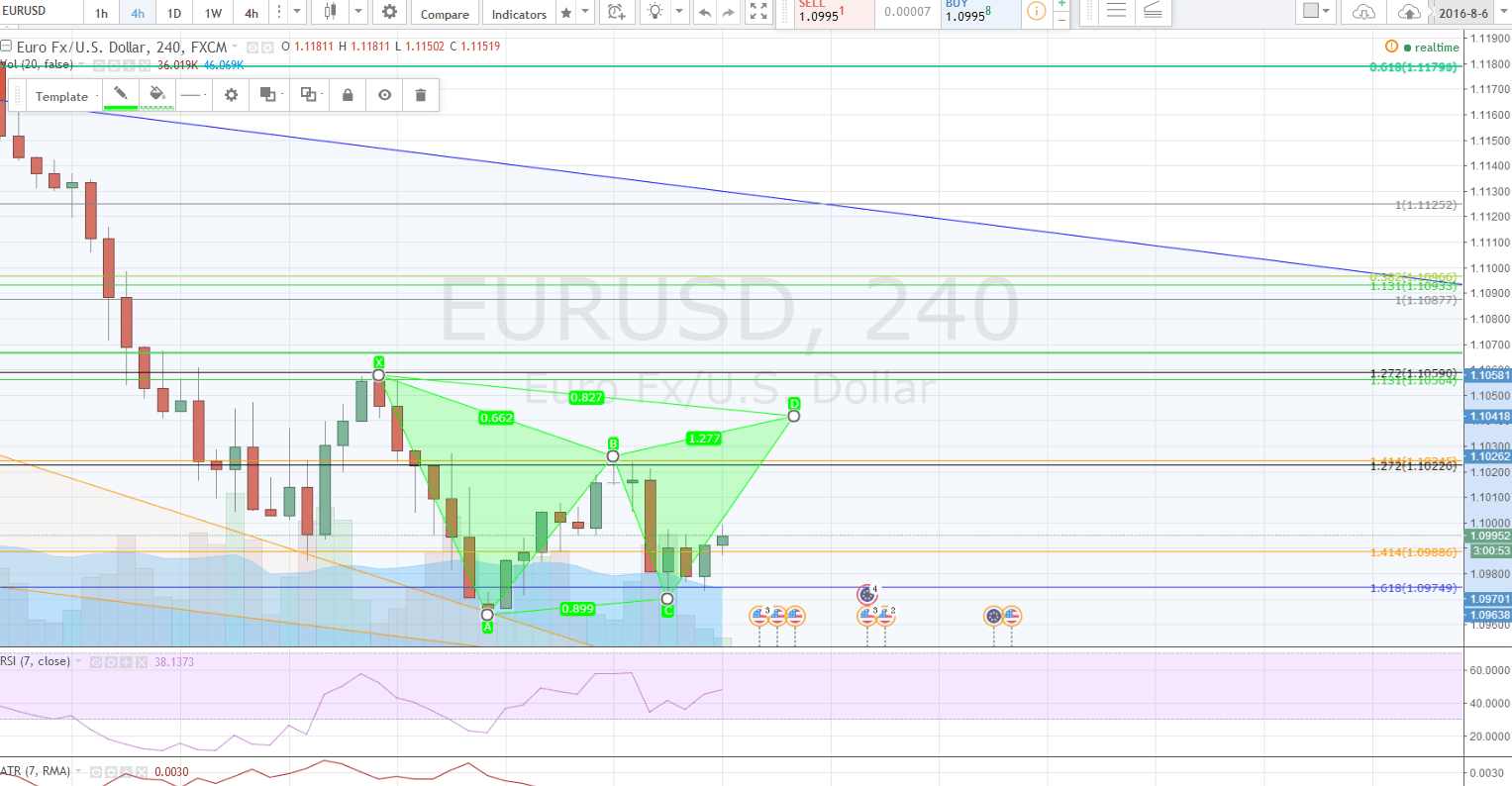Click the orange warning icon near realtime

(1391, 47)
